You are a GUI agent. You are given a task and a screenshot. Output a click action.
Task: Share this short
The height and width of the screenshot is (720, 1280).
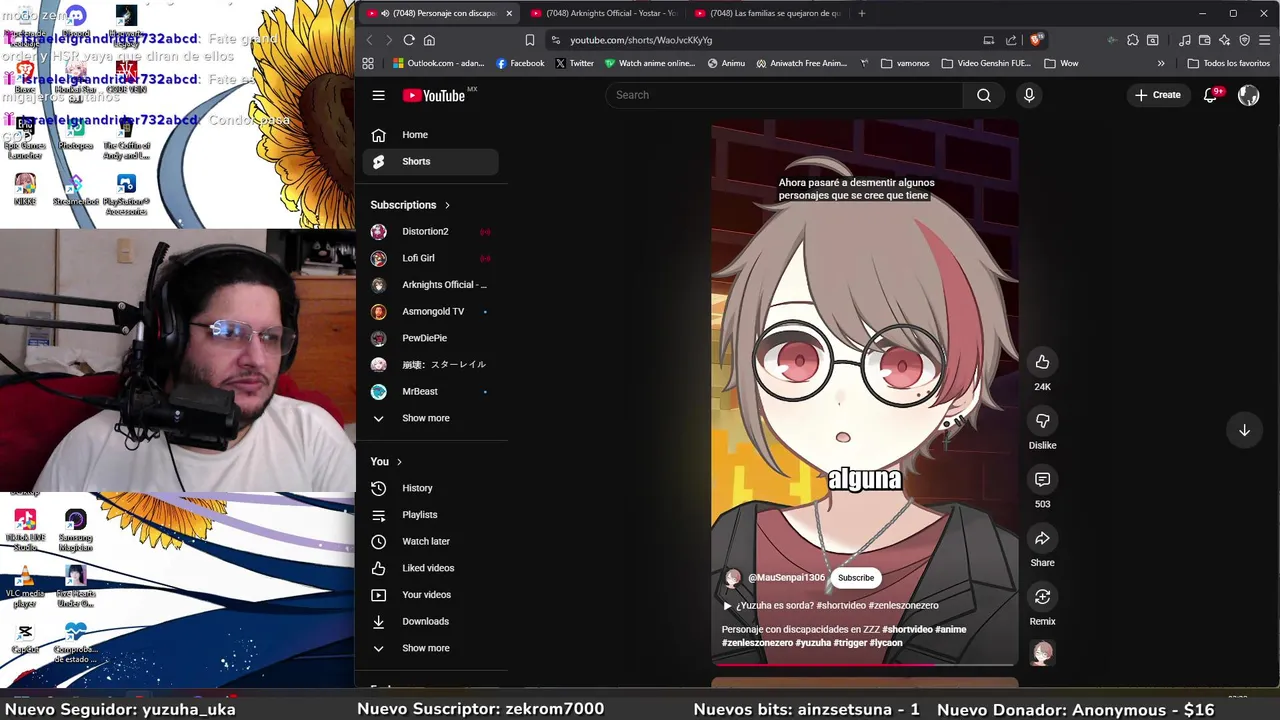1042,538
